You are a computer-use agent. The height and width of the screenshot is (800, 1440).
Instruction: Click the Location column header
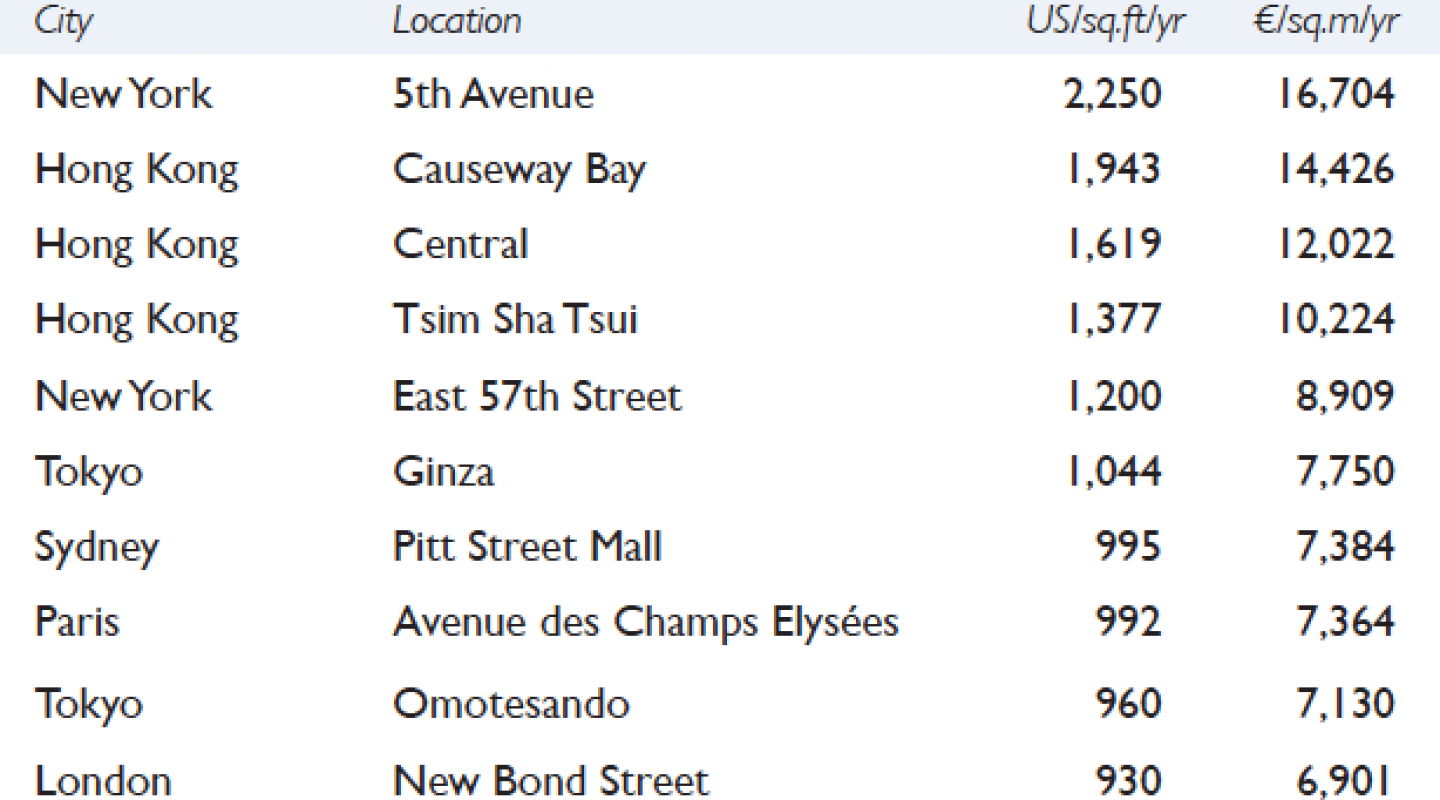click(456, 22)
